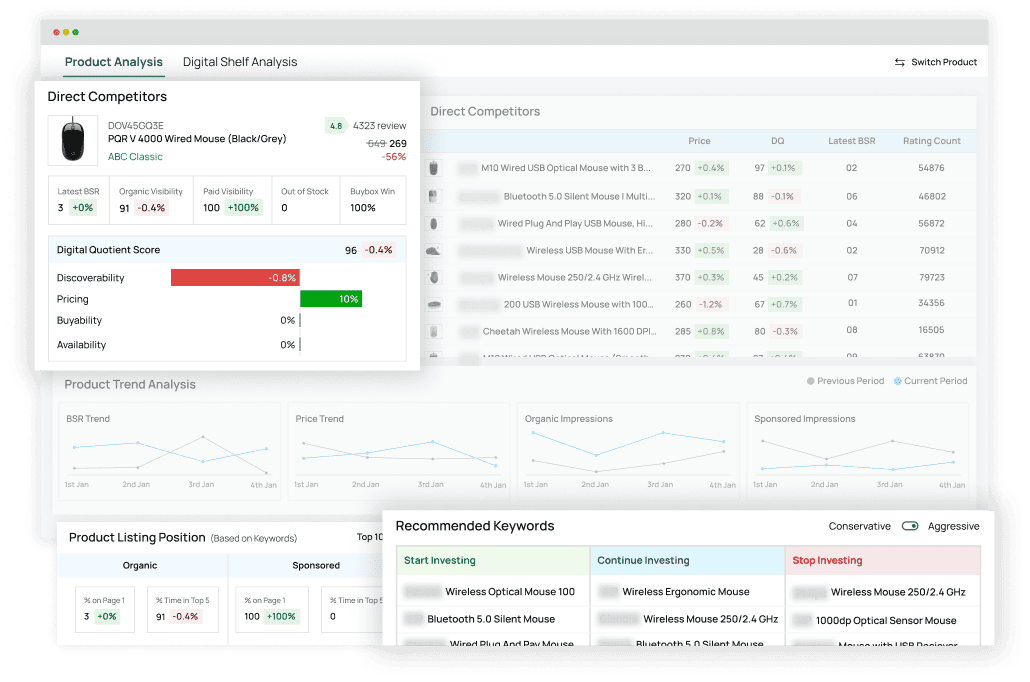Click the red Discoverability score bar
This screenshot has width=1030, height=682.
coord(235,277)
